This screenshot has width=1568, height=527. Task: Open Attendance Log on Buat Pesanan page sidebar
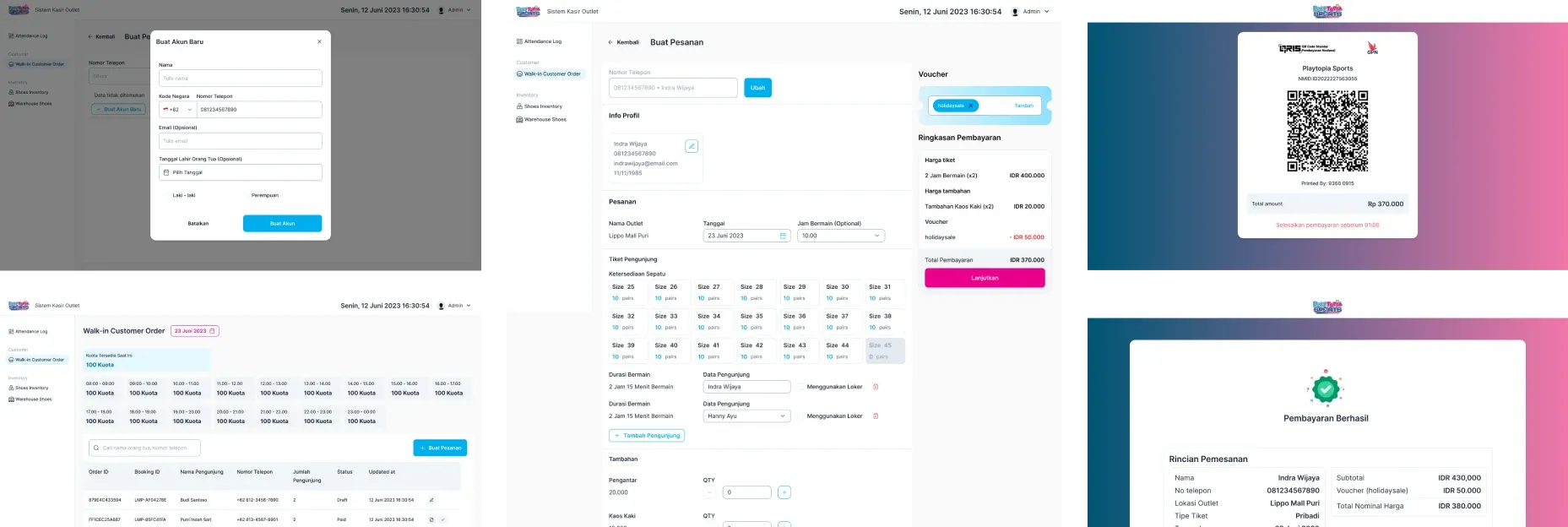tap(539, 41)
